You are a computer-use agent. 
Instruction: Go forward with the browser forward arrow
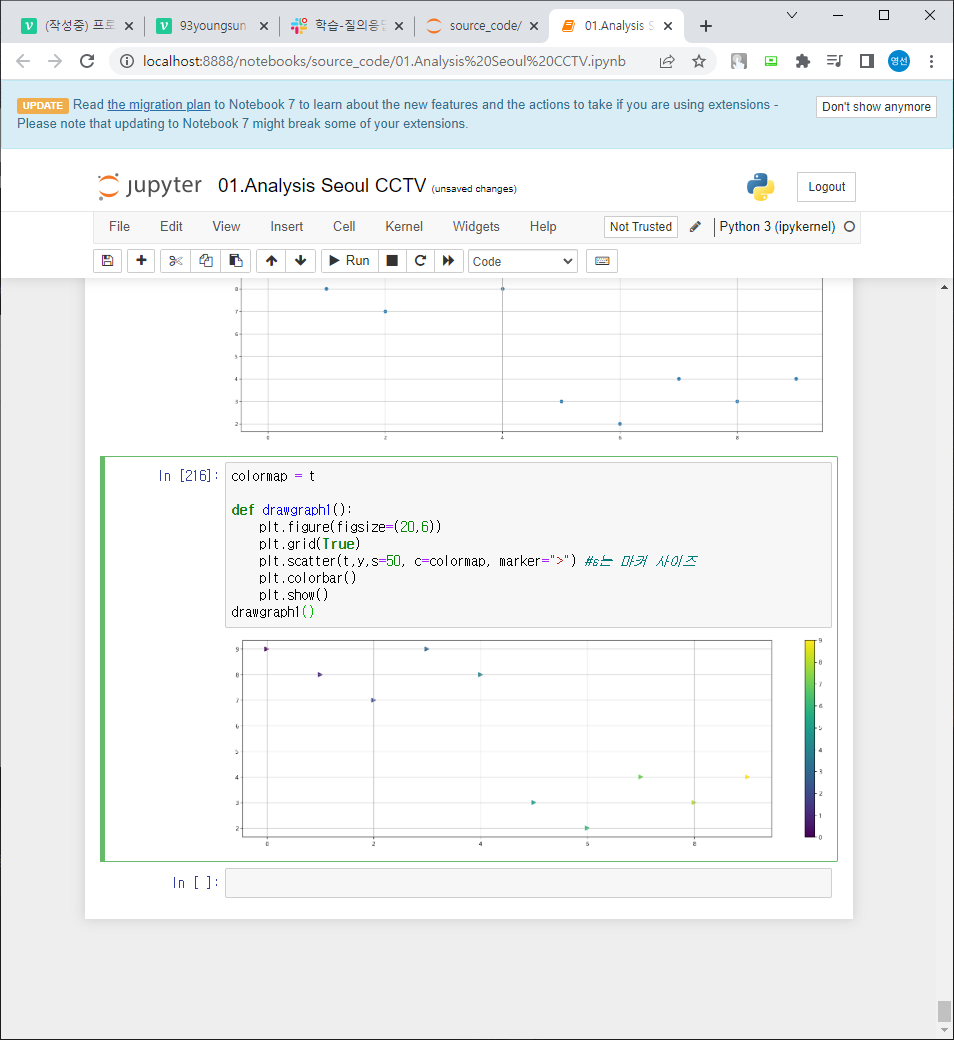[55, 62]
